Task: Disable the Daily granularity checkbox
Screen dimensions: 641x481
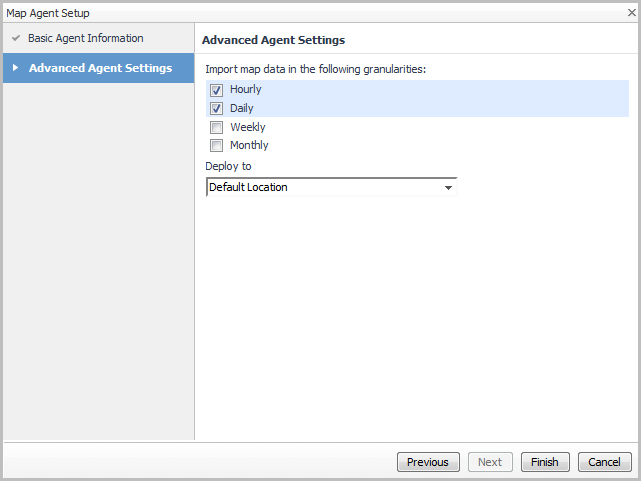Action: pos(216,108)
